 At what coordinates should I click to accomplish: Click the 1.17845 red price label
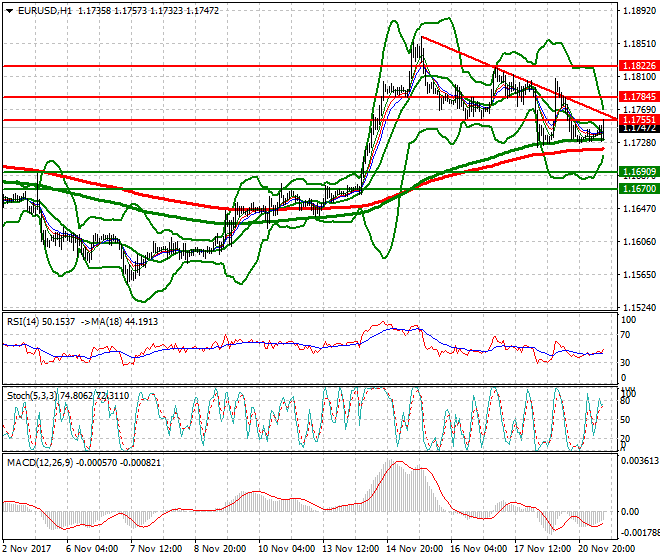pos(639,97)
